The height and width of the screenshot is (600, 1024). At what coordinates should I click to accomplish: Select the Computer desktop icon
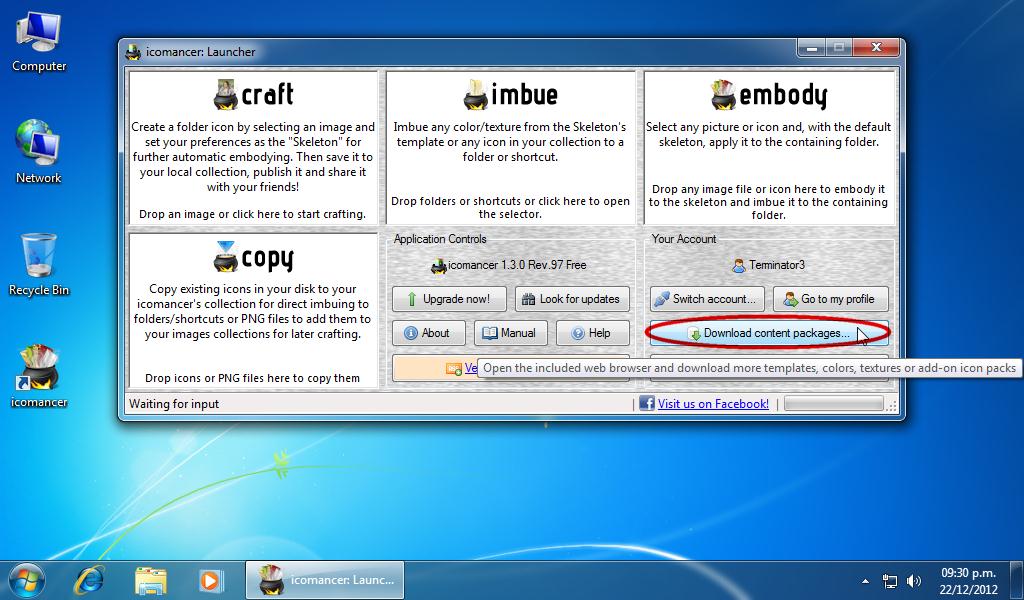(x=39, y=43)
